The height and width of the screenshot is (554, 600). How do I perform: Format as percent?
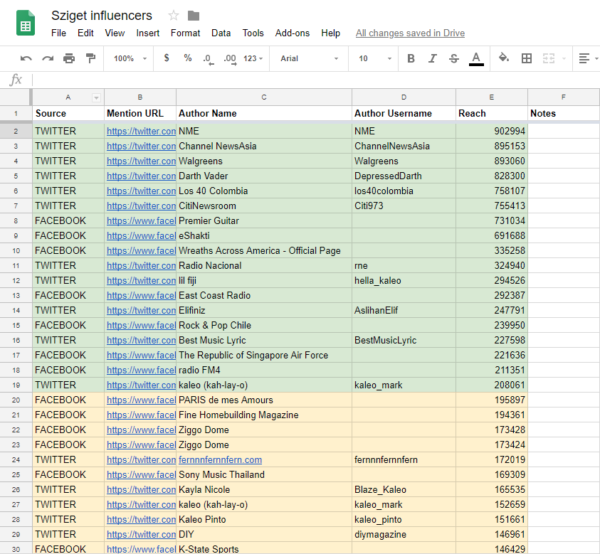(188, 58)
